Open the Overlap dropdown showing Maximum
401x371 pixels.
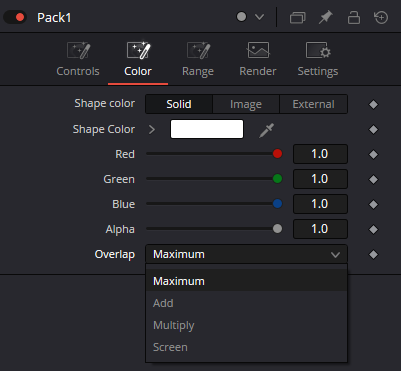(246, 254)
